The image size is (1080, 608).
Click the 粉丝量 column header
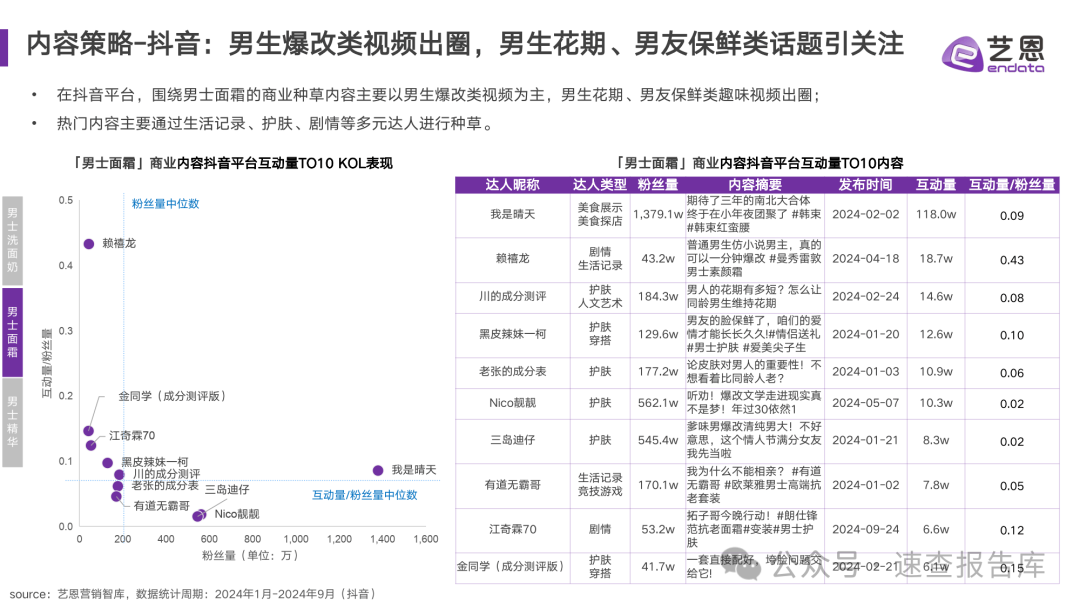658,185
